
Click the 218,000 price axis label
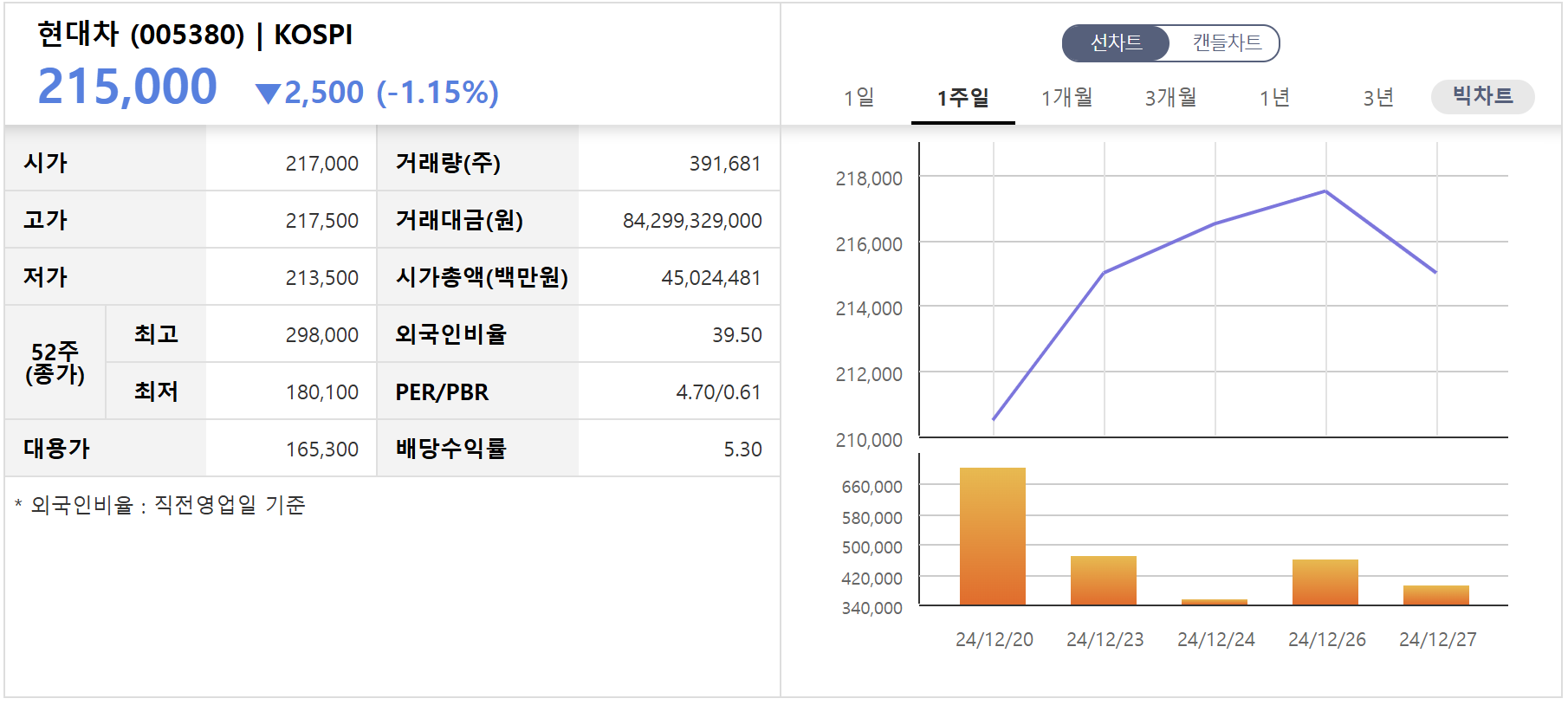point(869,178)
